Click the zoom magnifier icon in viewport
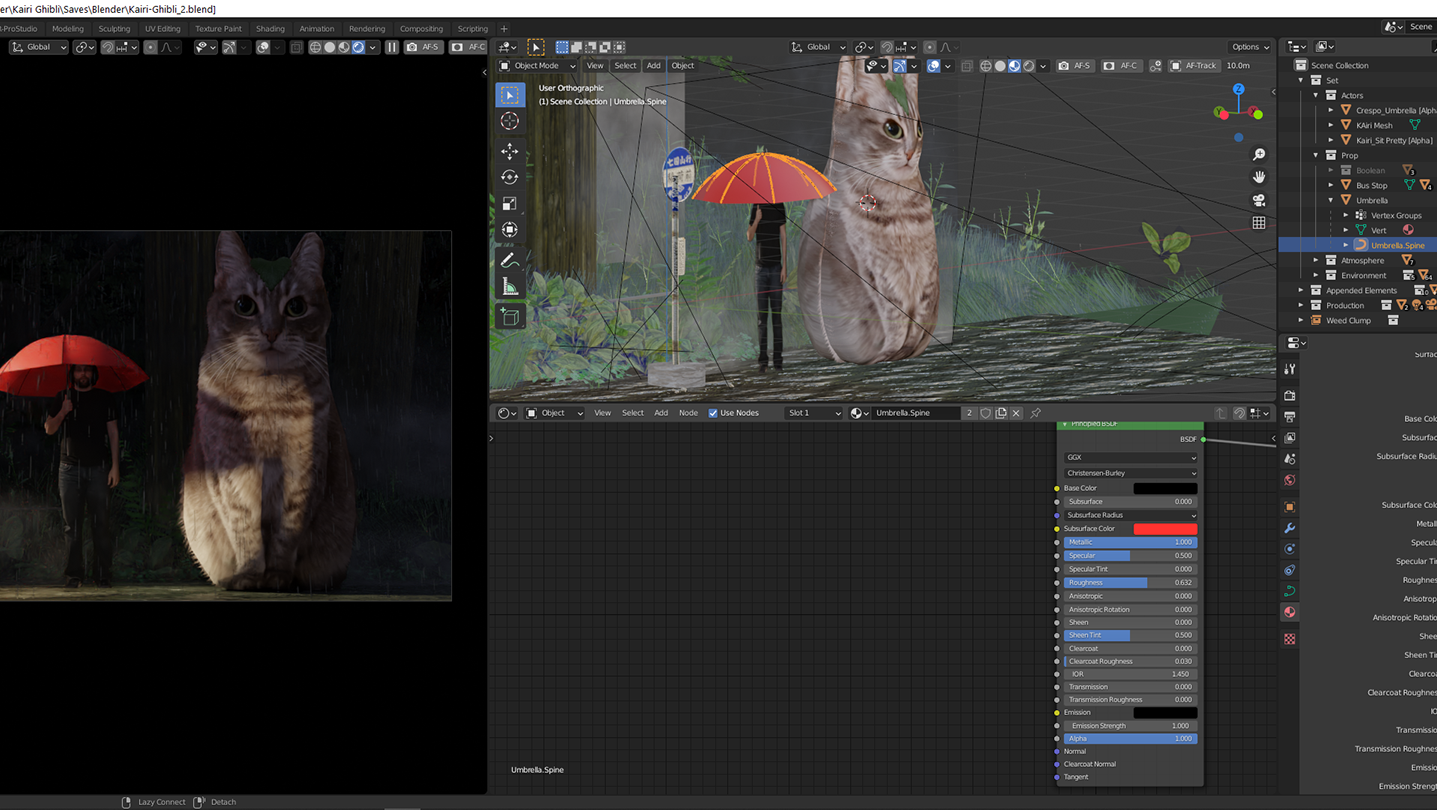This screenshot has width=1437, height=810. [x=1259, y=154]
